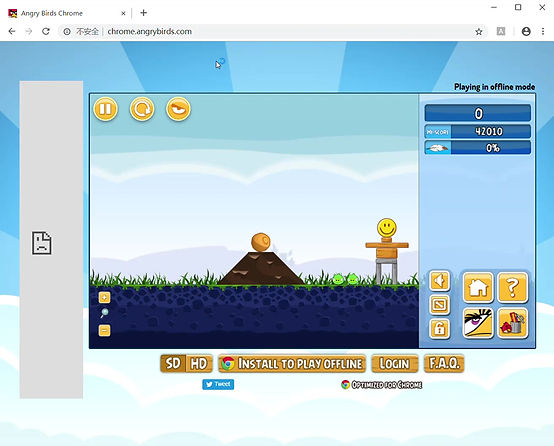This screenshot has height=446, width=554.
Task: Bookmark this page with the star
Action: (x=479, y=32)
